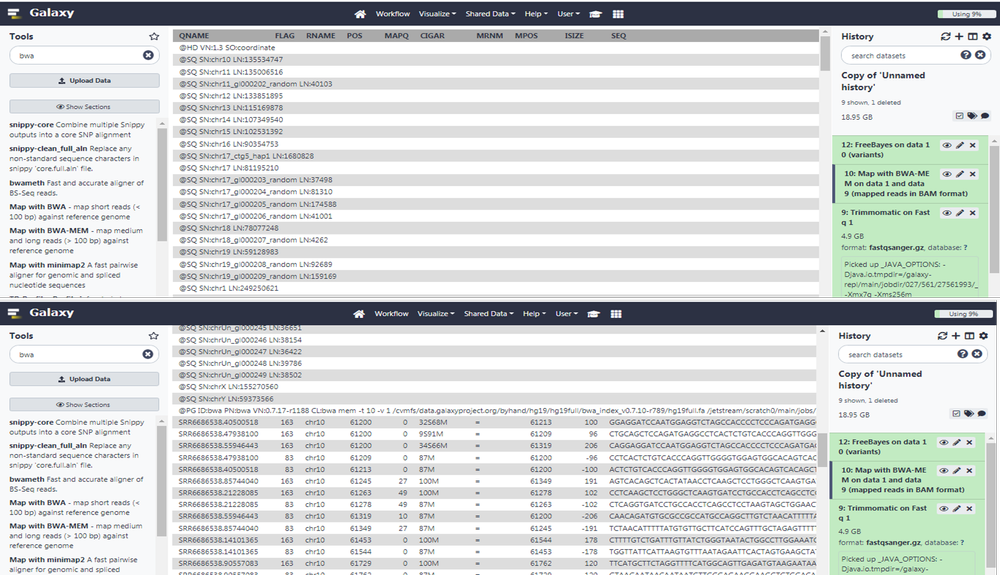Open the tutorials graduation cap icon in upper masthead
This screenshot has width=1000, height=575.
[x=595, y=14]
